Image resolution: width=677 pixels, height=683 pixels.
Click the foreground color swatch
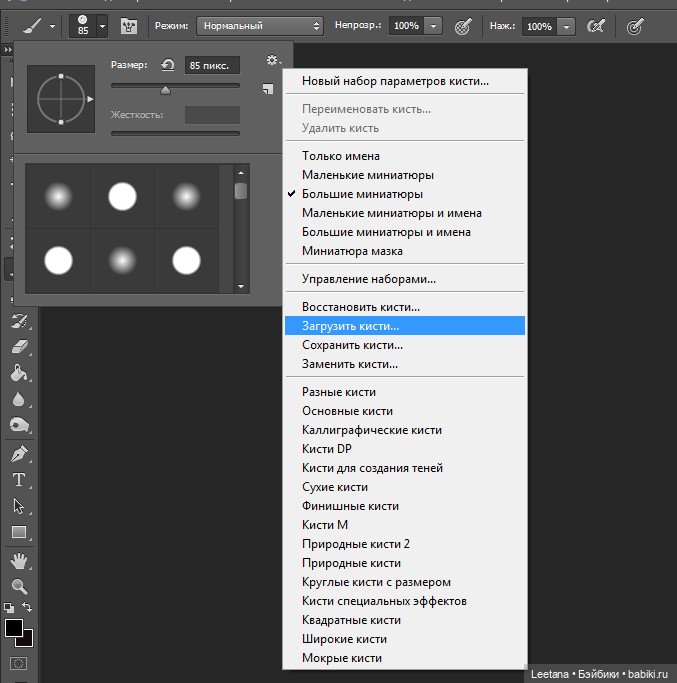pos(14,628)
